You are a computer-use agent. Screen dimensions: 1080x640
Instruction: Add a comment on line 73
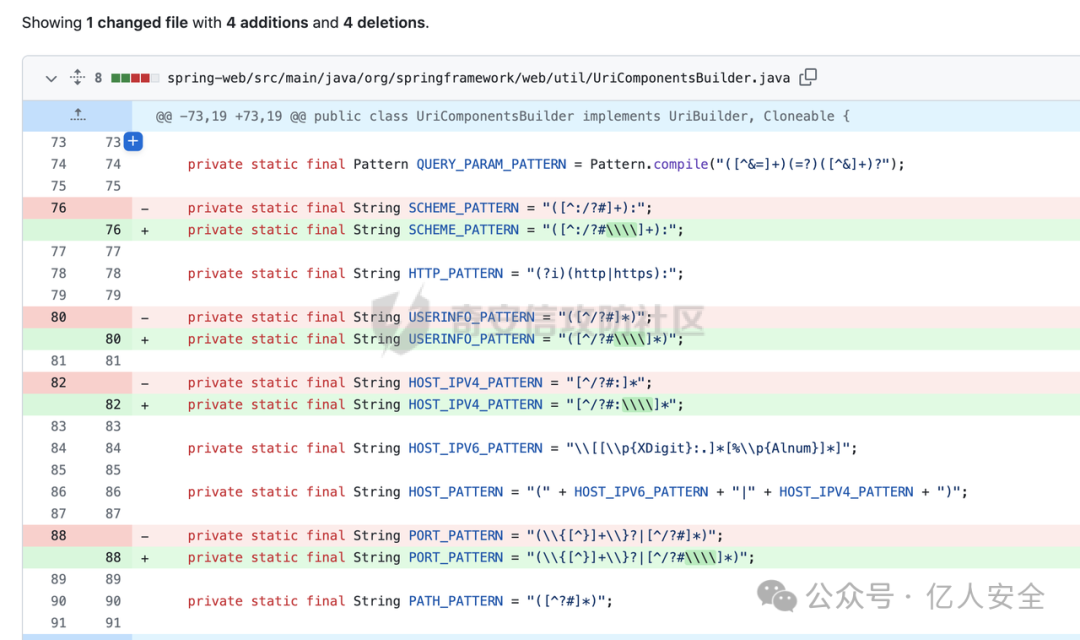click(x=133, y=141)
